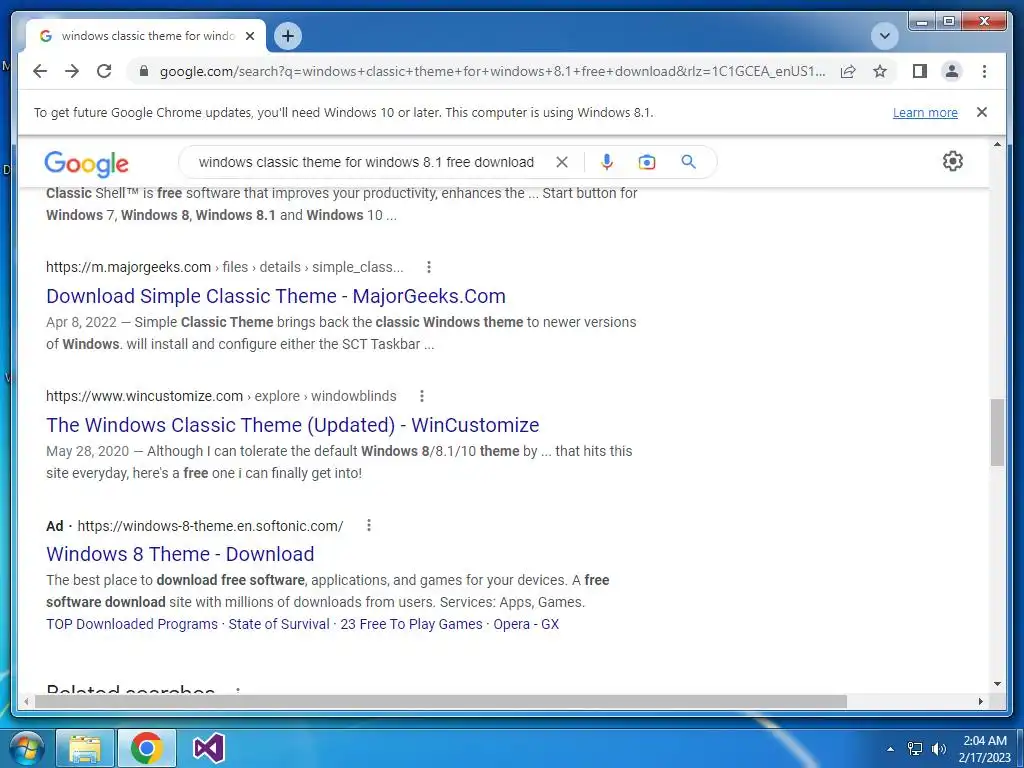Search by image with camera icon
The height and width of the screenshot is (768, 1024).
647,162
